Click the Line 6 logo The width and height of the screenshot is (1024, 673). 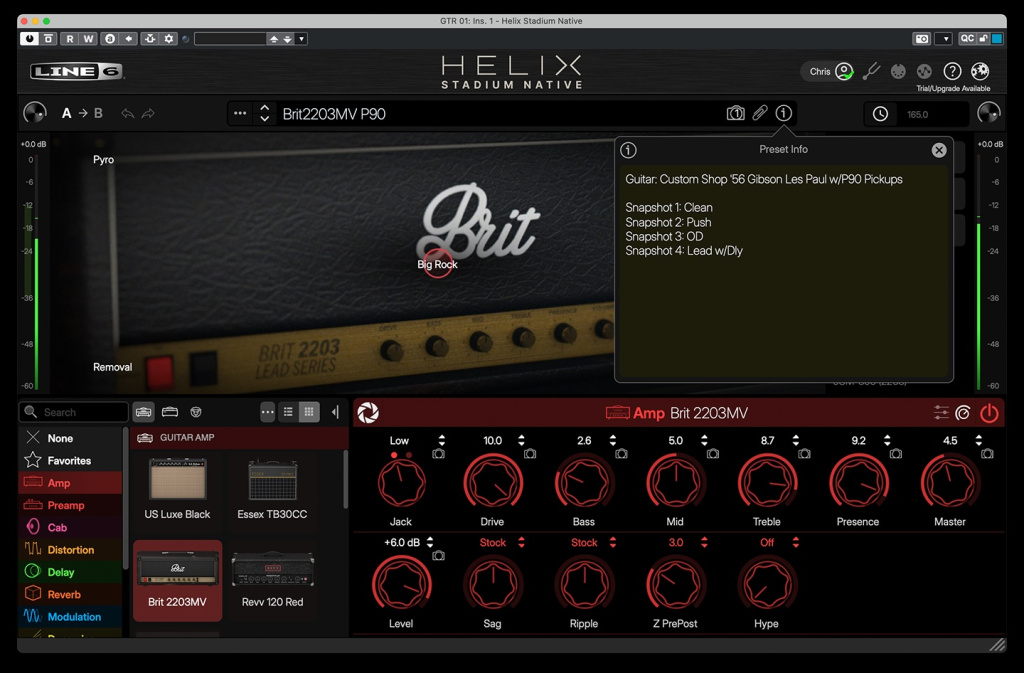pyautogui.click(x=76, y=71)
